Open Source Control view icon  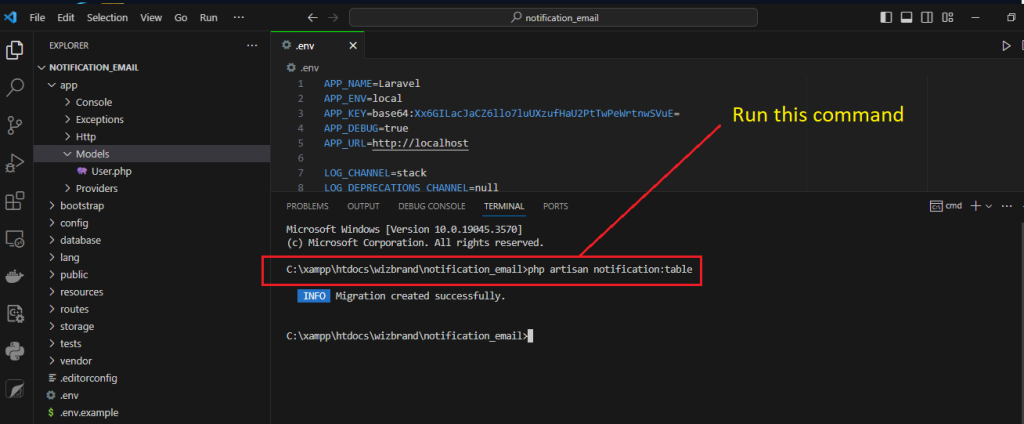[x=15, y=125]
